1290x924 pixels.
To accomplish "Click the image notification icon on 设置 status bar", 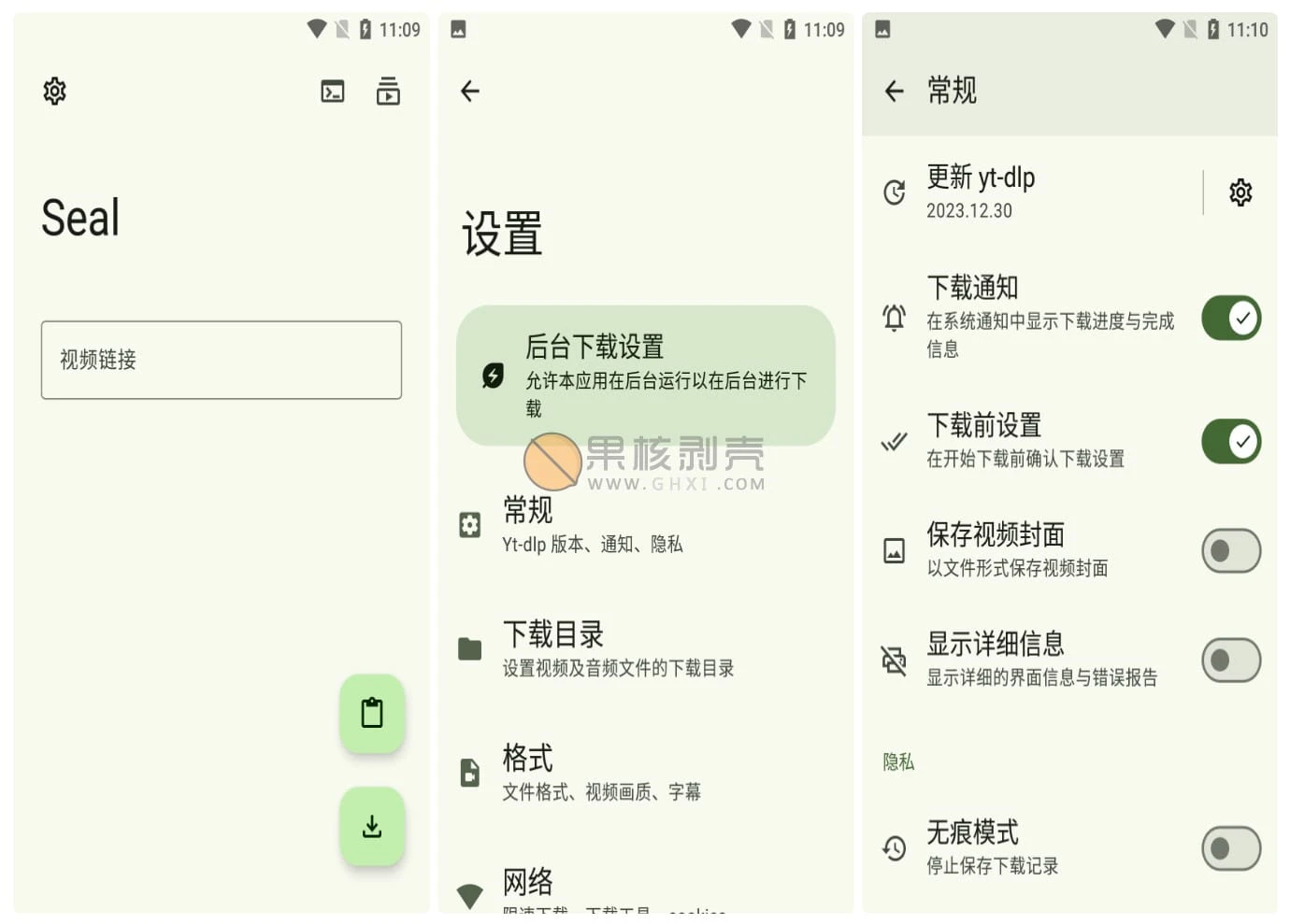I will tap(458, 30).
